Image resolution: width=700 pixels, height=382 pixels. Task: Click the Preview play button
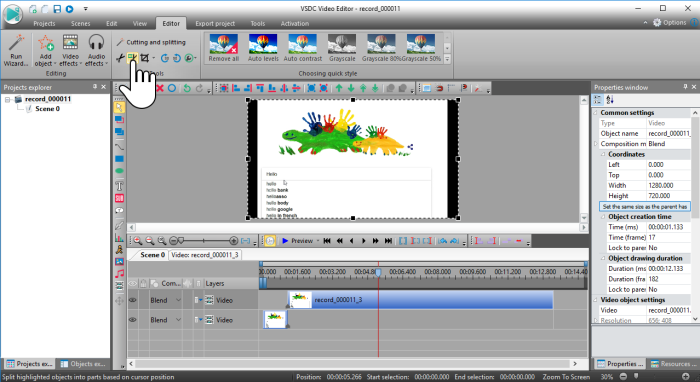(x=297, y=241)
